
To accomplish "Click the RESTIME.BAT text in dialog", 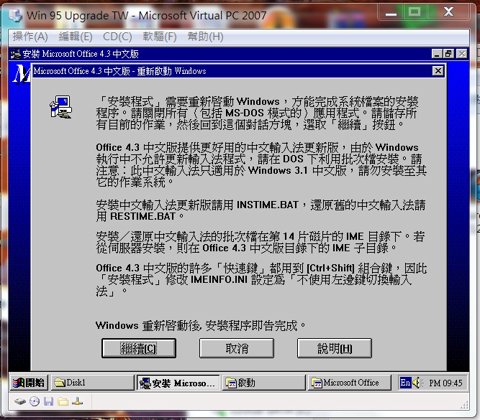I will click(x=143, y=216).
